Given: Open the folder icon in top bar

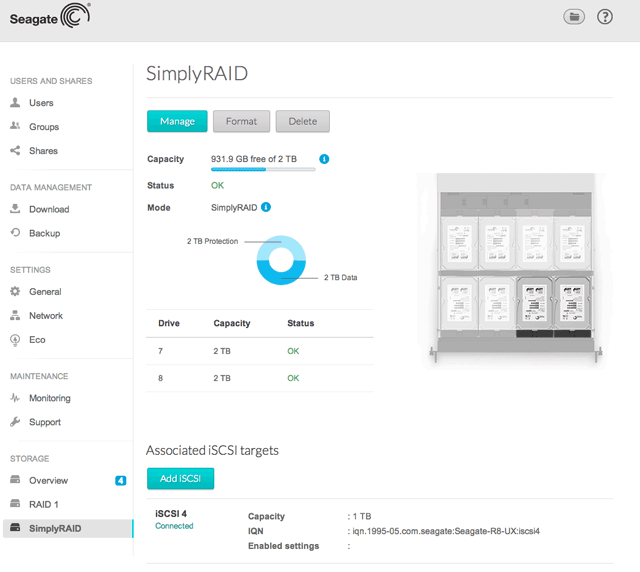Looking at the screenshot, I should (574, 17).
